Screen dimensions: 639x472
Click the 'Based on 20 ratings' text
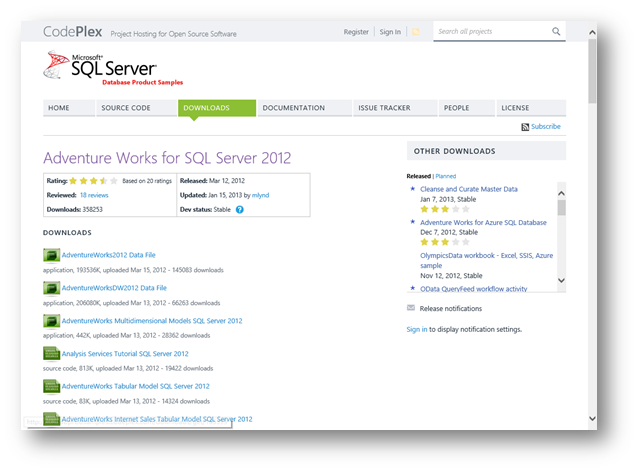147,181
